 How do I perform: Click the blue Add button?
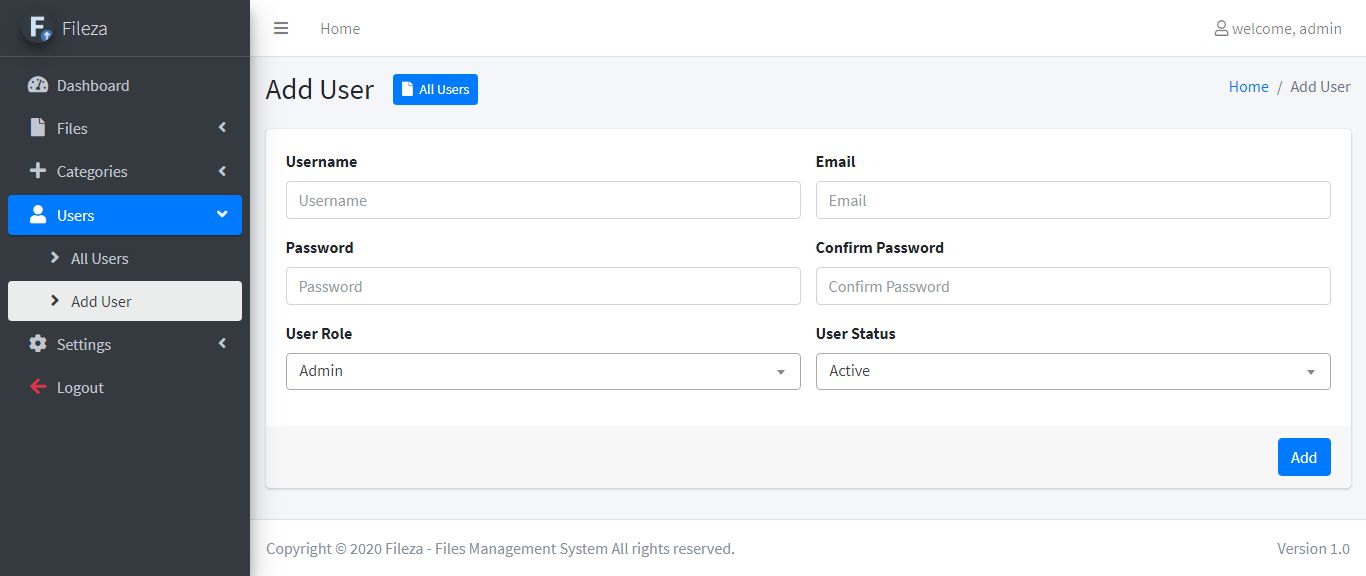click(x=1303, y=457)
